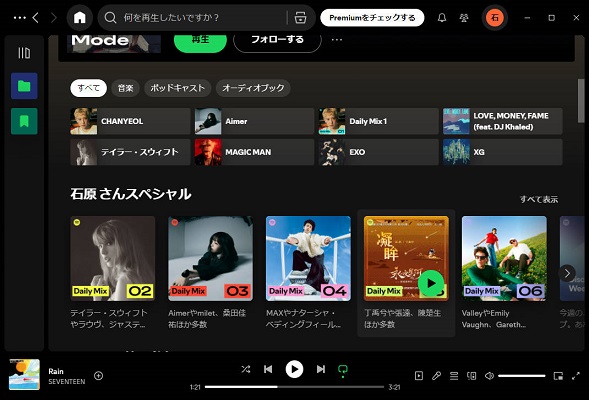Seek in the song progress bar
Screen dimensions: 589x400
tap(294, 387)
